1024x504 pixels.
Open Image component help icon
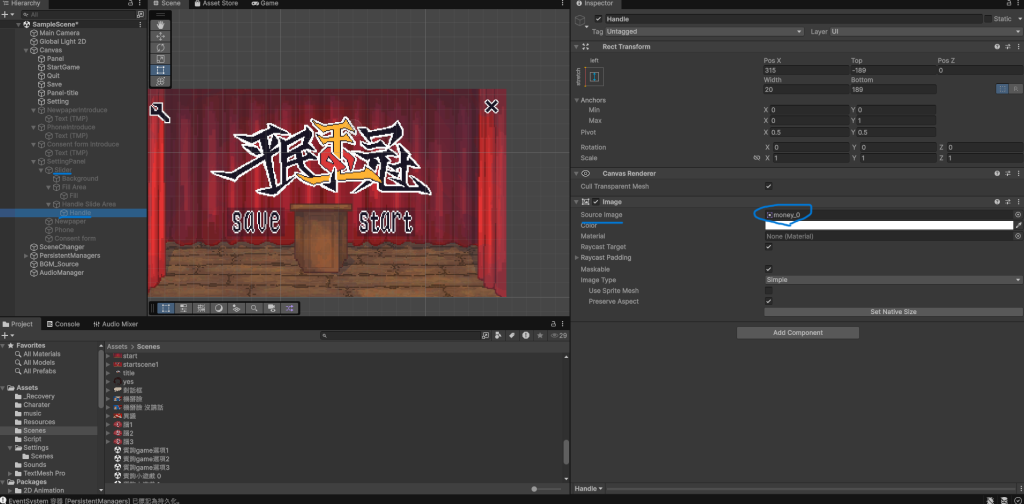click(997, 202)
